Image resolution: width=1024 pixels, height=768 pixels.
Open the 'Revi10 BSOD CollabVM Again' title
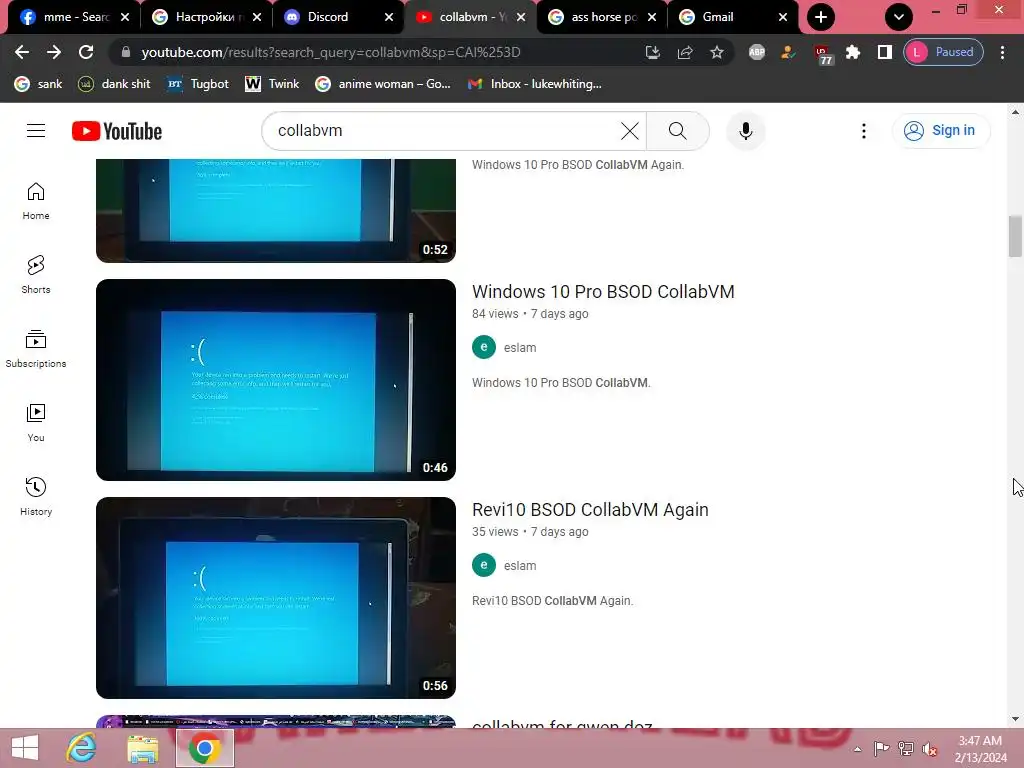tap(590, 509)
